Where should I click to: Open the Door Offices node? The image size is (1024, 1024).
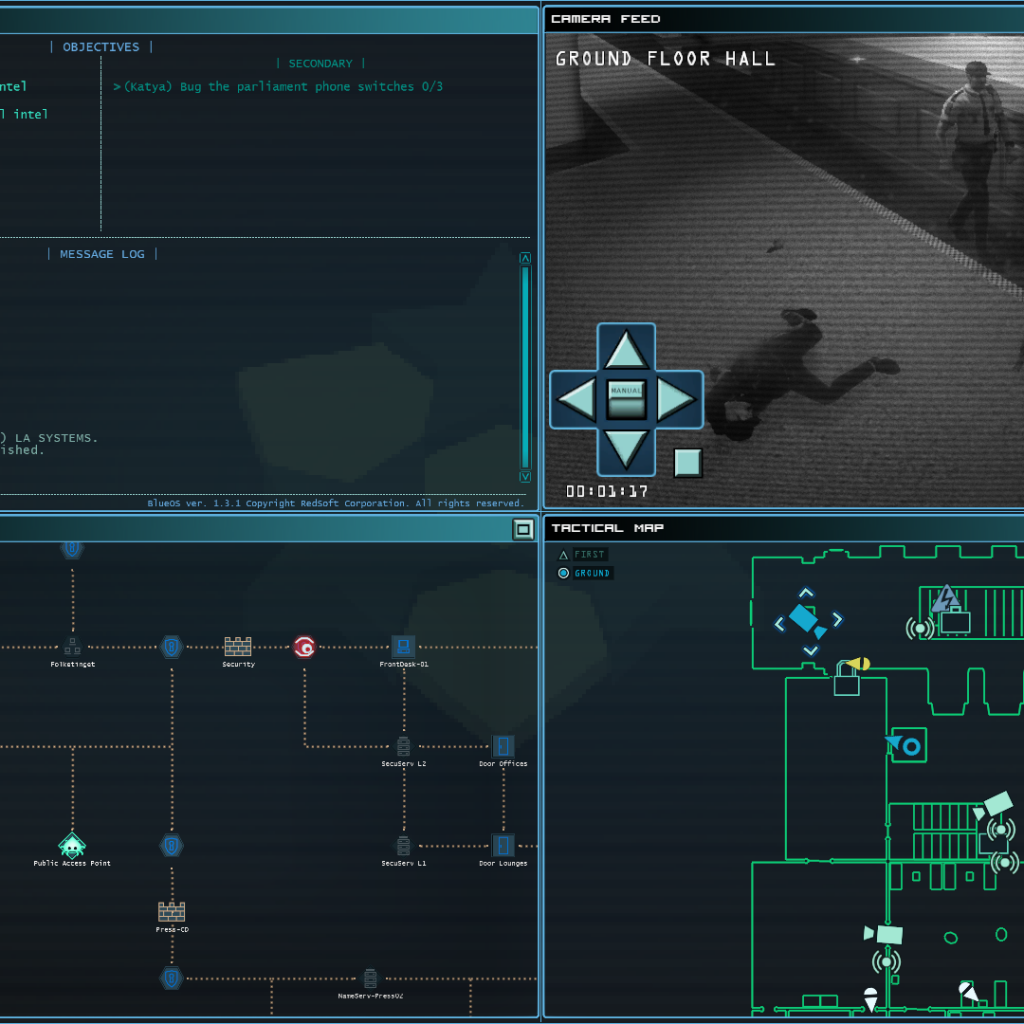tap(503, 747)
